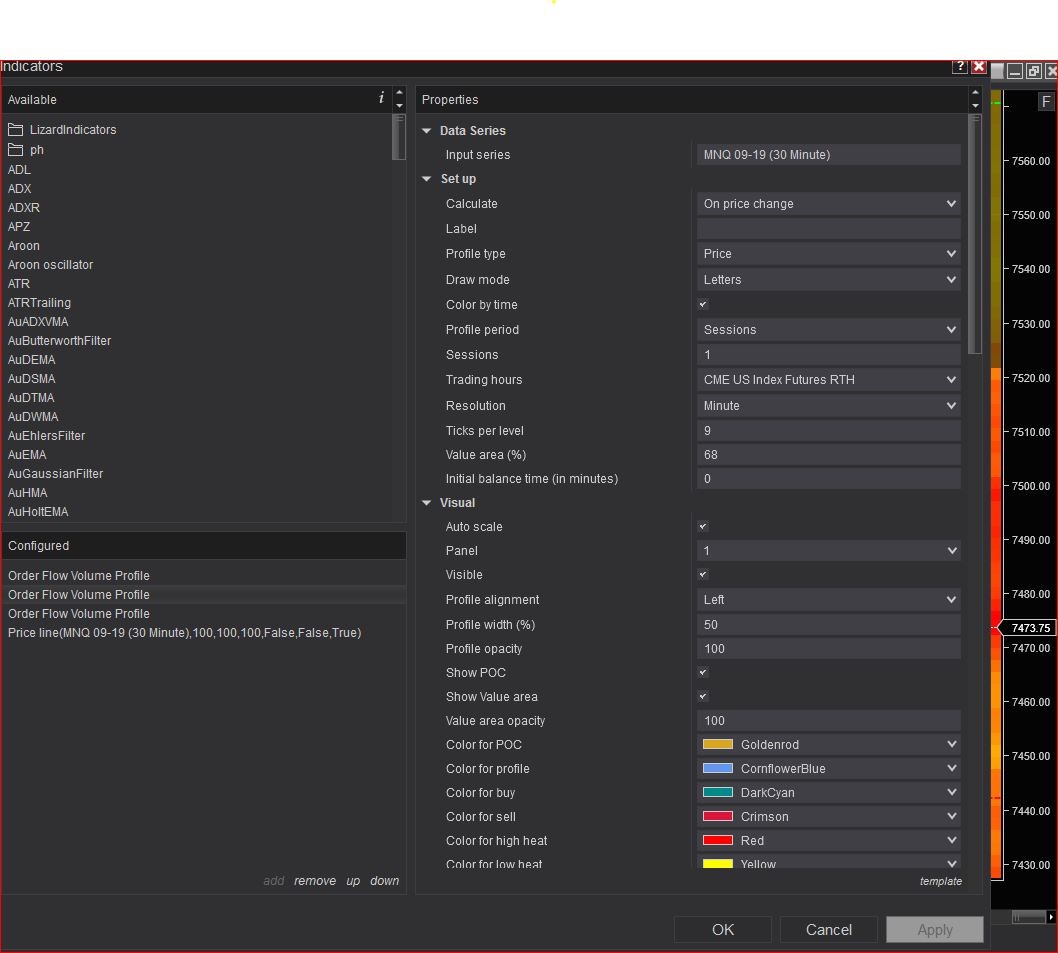Disable the Auto scale checkbox
This screenshot has height=953, width=1058.
click(x=703, y=527)
